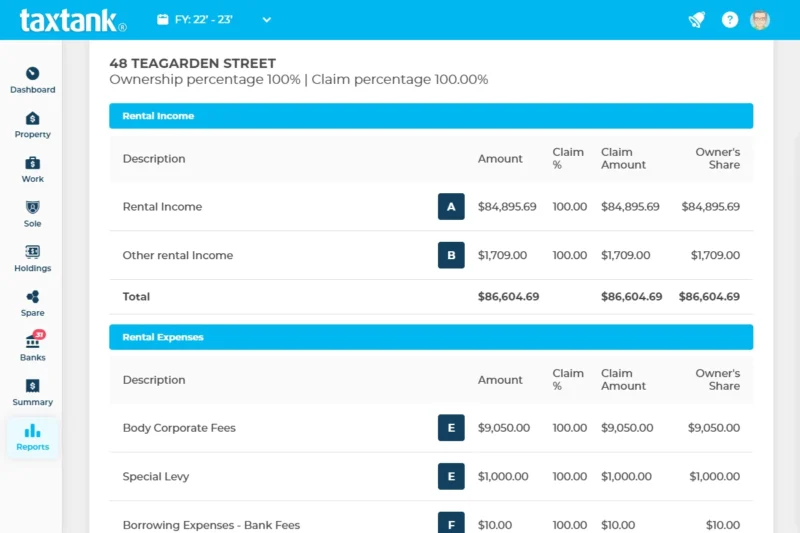The image size is (800, 533).
Task: Click the Total amount $86,604.69
Action: pos(508,297)
